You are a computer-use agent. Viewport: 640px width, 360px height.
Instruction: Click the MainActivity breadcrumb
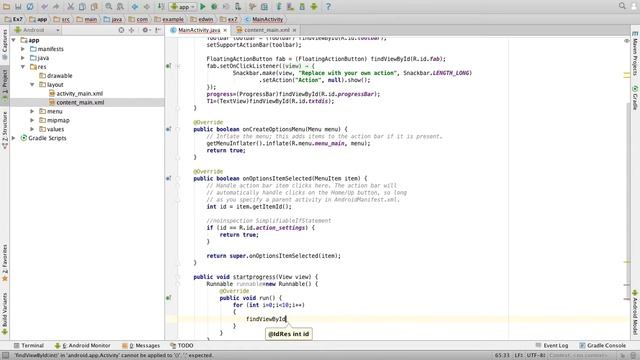coord(264,19)
